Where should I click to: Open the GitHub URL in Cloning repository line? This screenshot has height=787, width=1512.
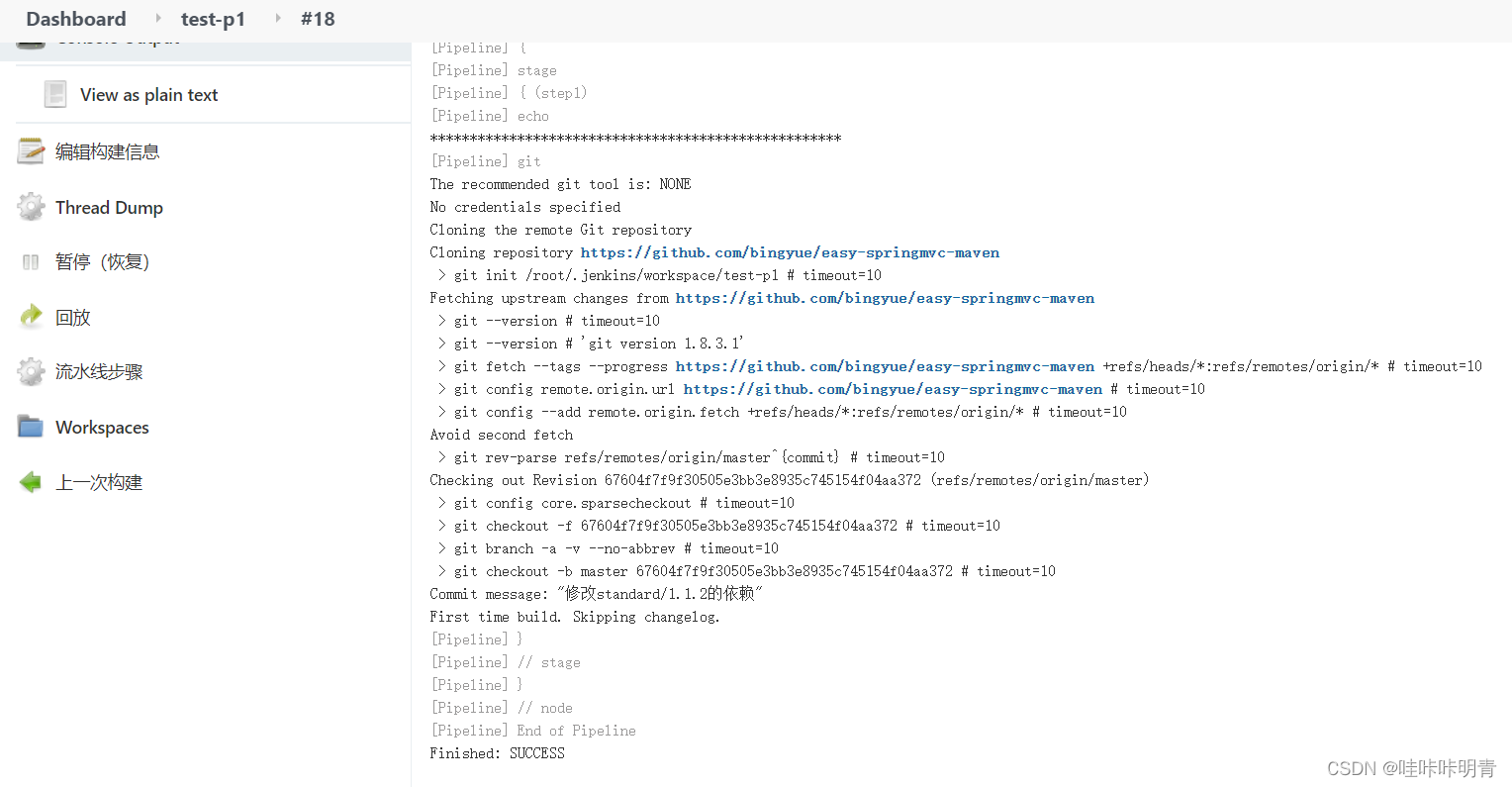tap(790, 252)
